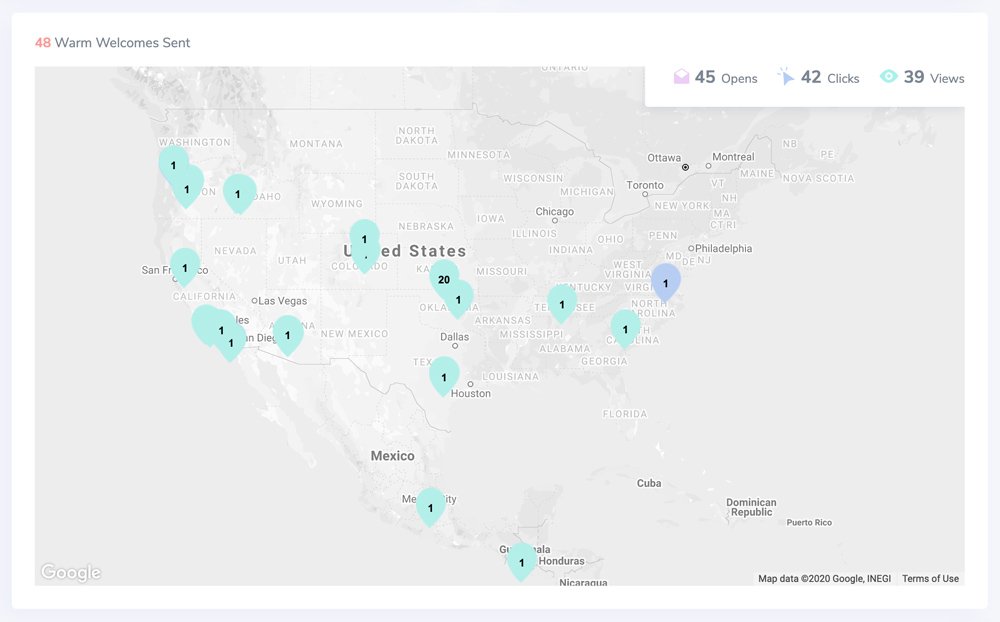The image size is (1000, 622).
Task: Click the envelope Opens icon
Action: pos(682,76)
